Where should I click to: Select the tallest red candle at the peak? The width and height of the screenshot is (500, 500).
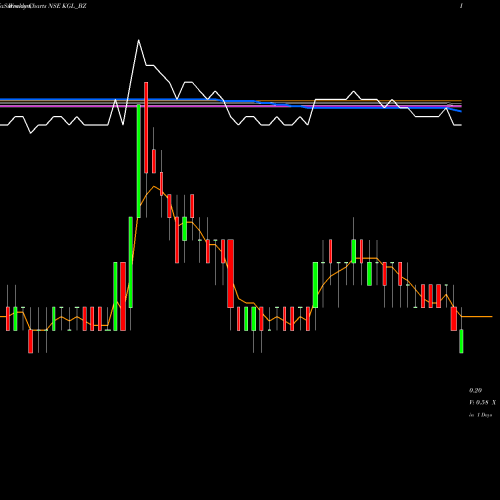146,128
